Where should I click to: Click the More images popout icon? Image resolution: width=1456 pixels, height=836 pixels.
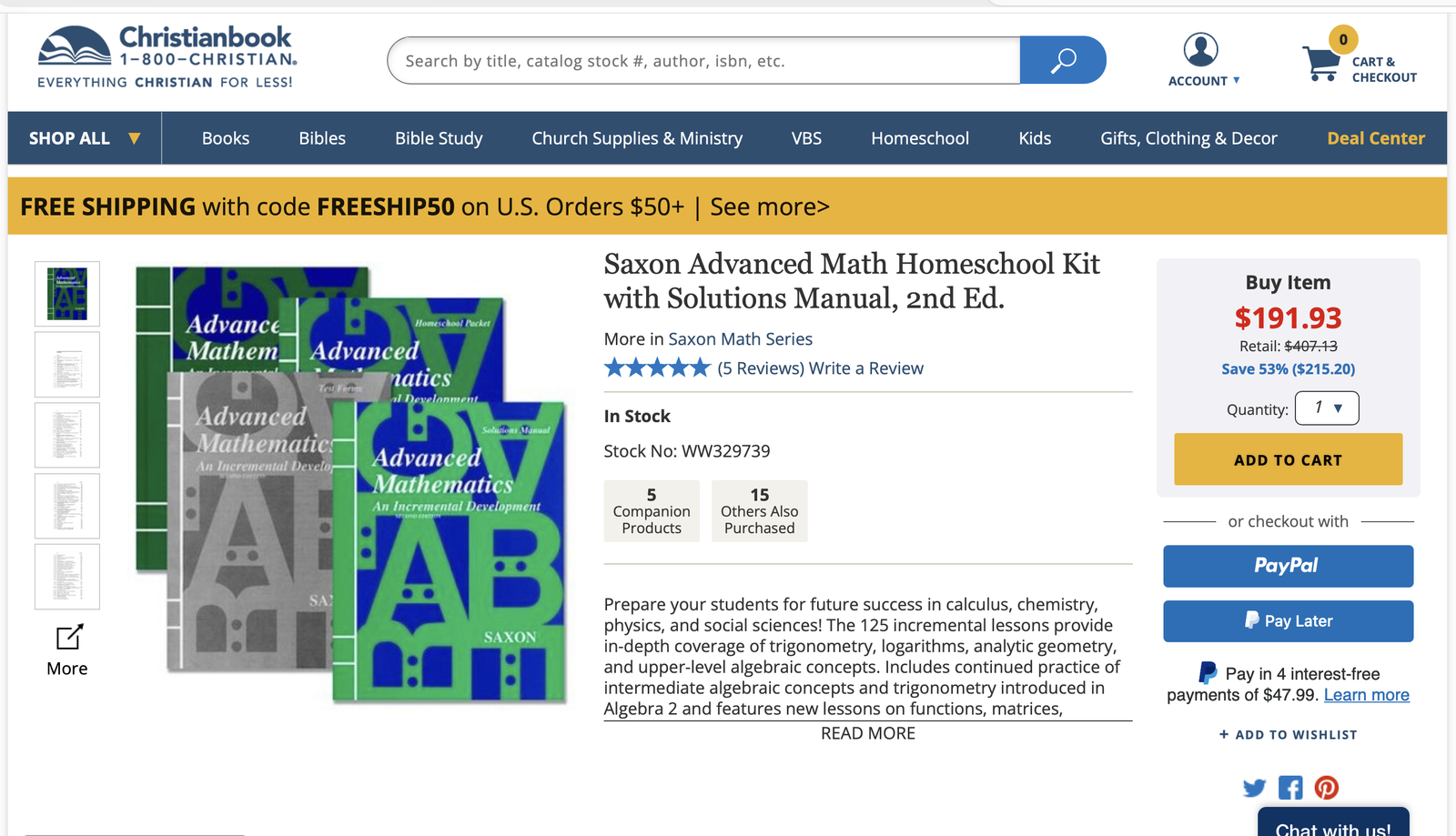(69, 637)
